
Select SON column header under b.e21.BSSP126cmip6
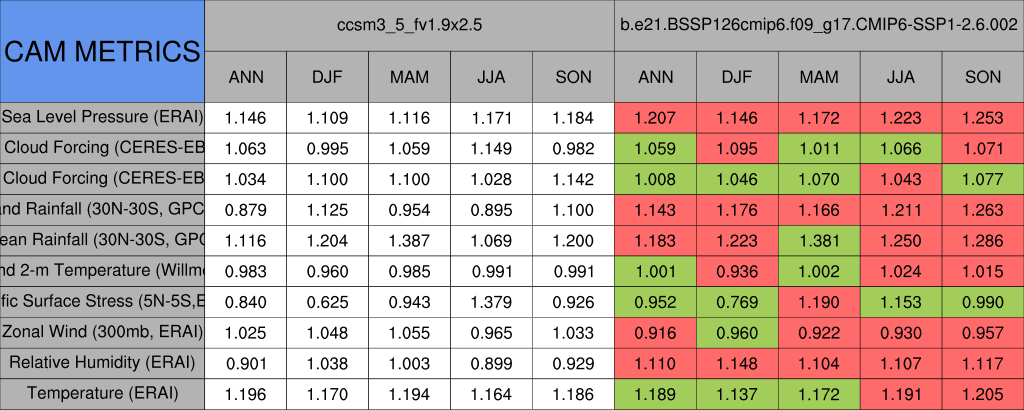pyautogui.click(x=983, y=77)
